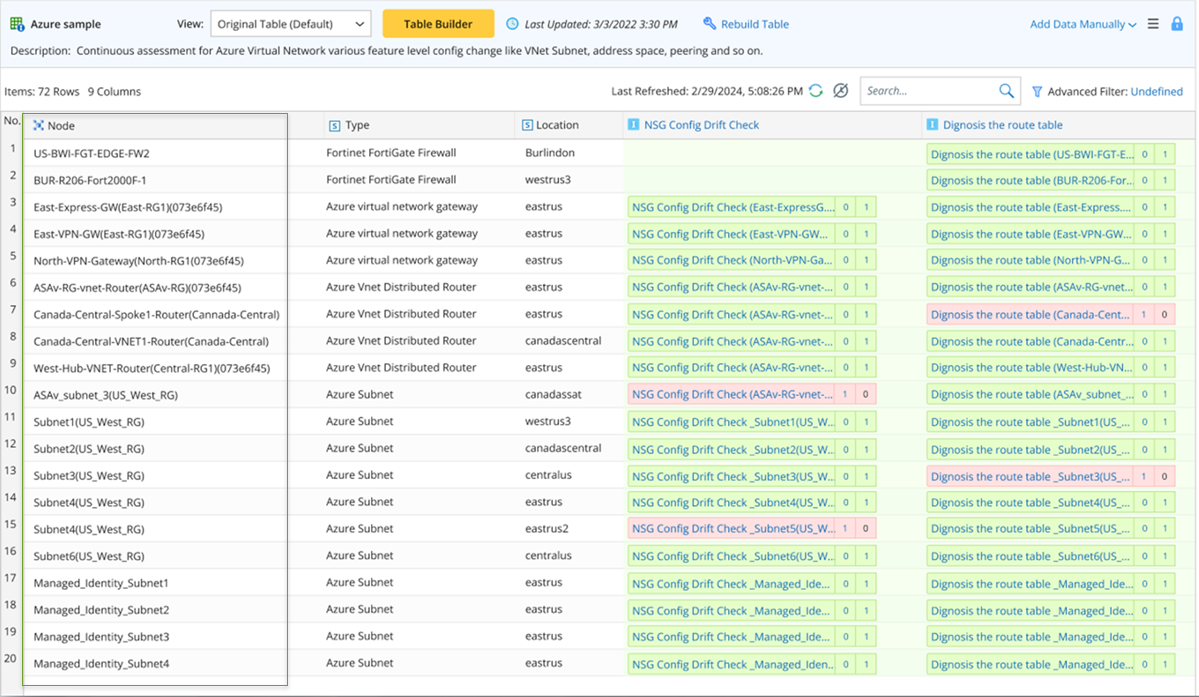Viewport: 1199px width, 697px height.
Task: Open the Undefined advanced filter link
Action: tap(1156, 91)
